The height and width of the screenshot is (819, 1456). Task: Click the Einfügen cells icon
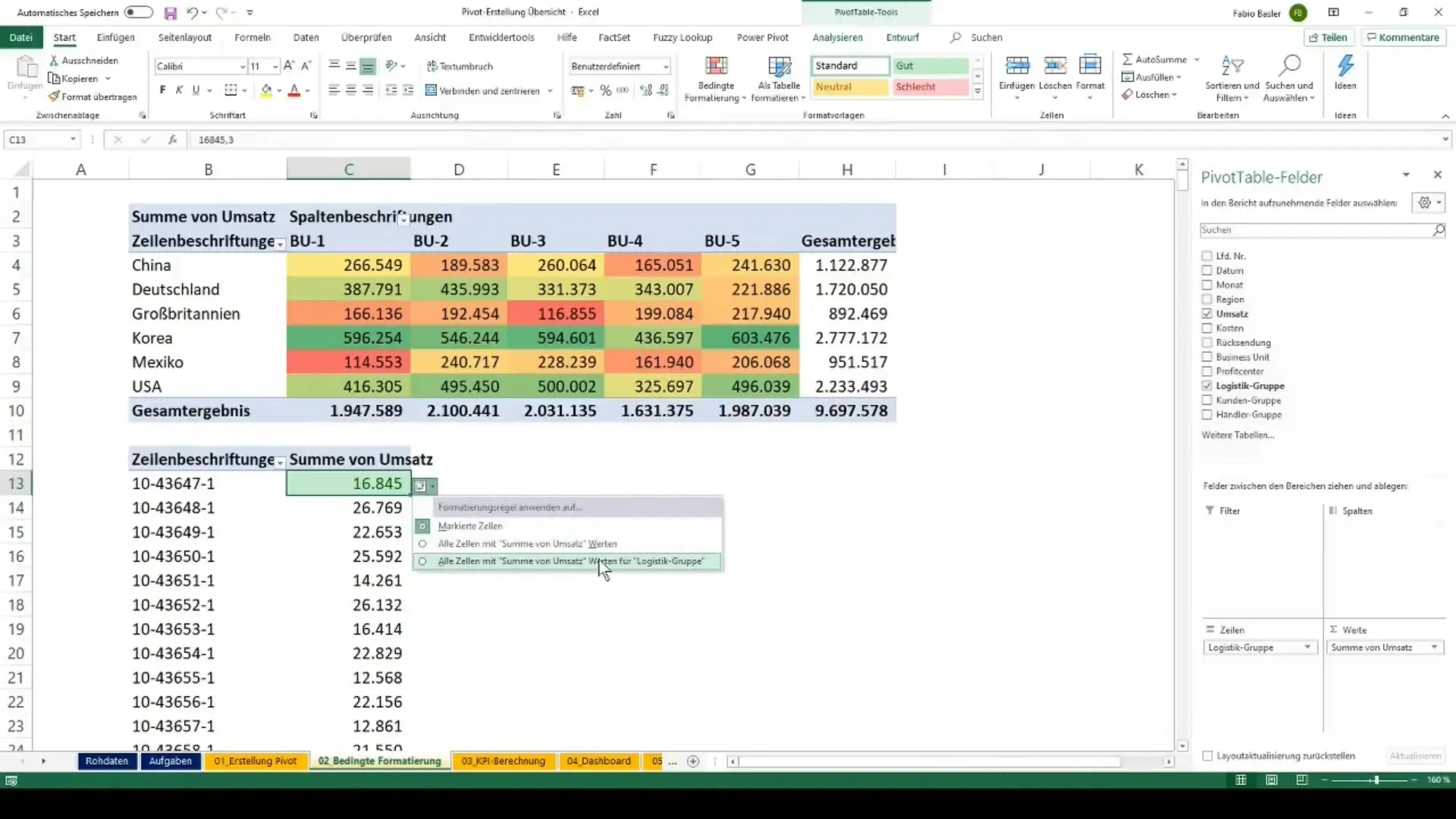(x=1017, y=66)
